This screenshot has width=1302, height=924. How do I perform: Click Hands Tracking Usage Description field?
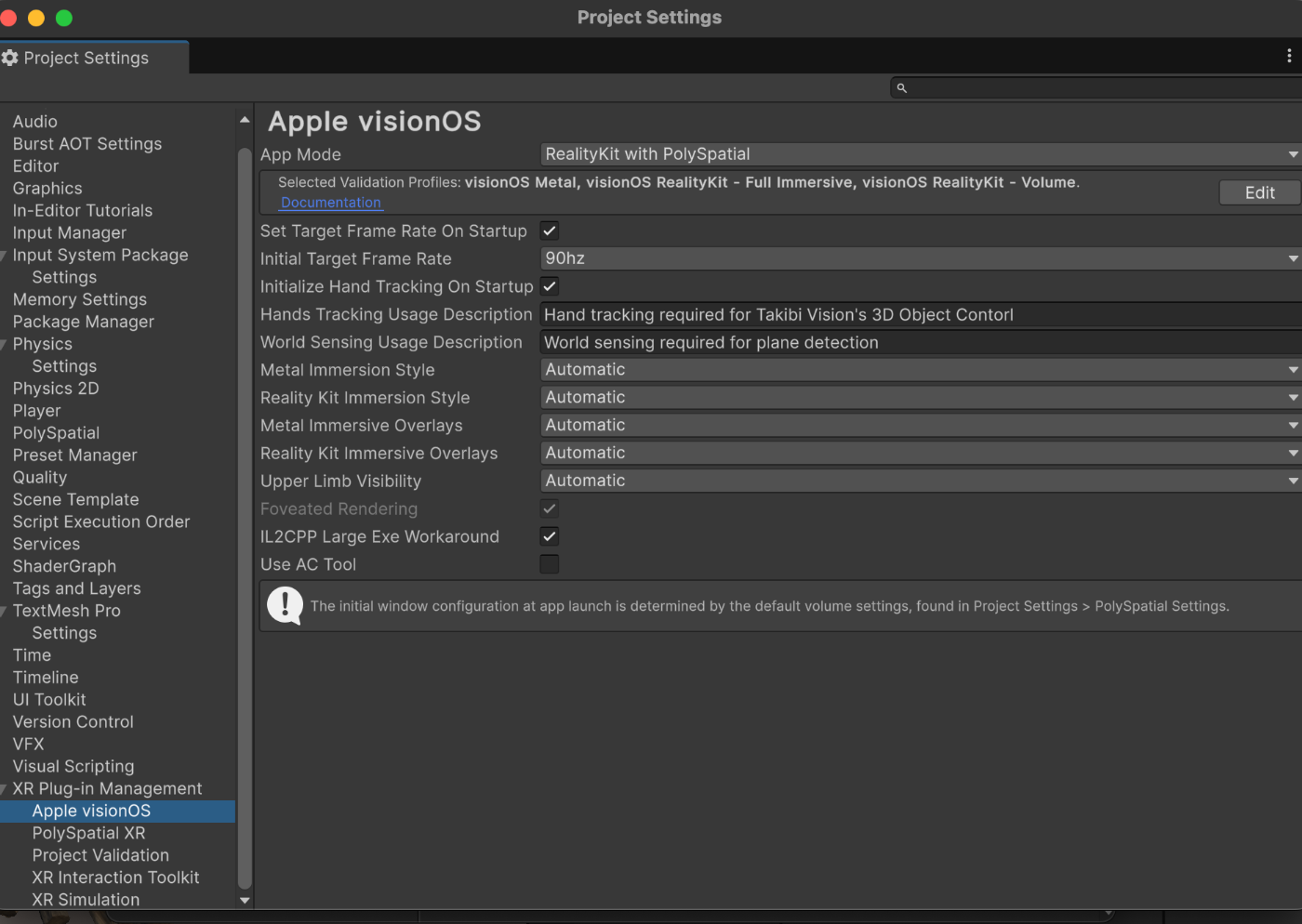[x=921, y=314]
